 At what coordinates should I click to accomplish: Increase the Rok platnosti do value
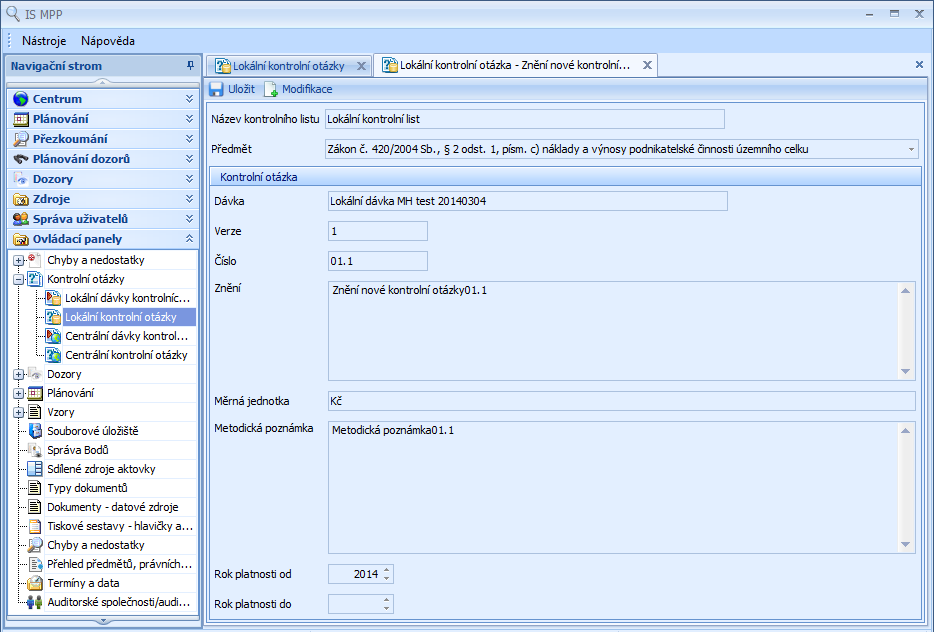tap(387, 600)
